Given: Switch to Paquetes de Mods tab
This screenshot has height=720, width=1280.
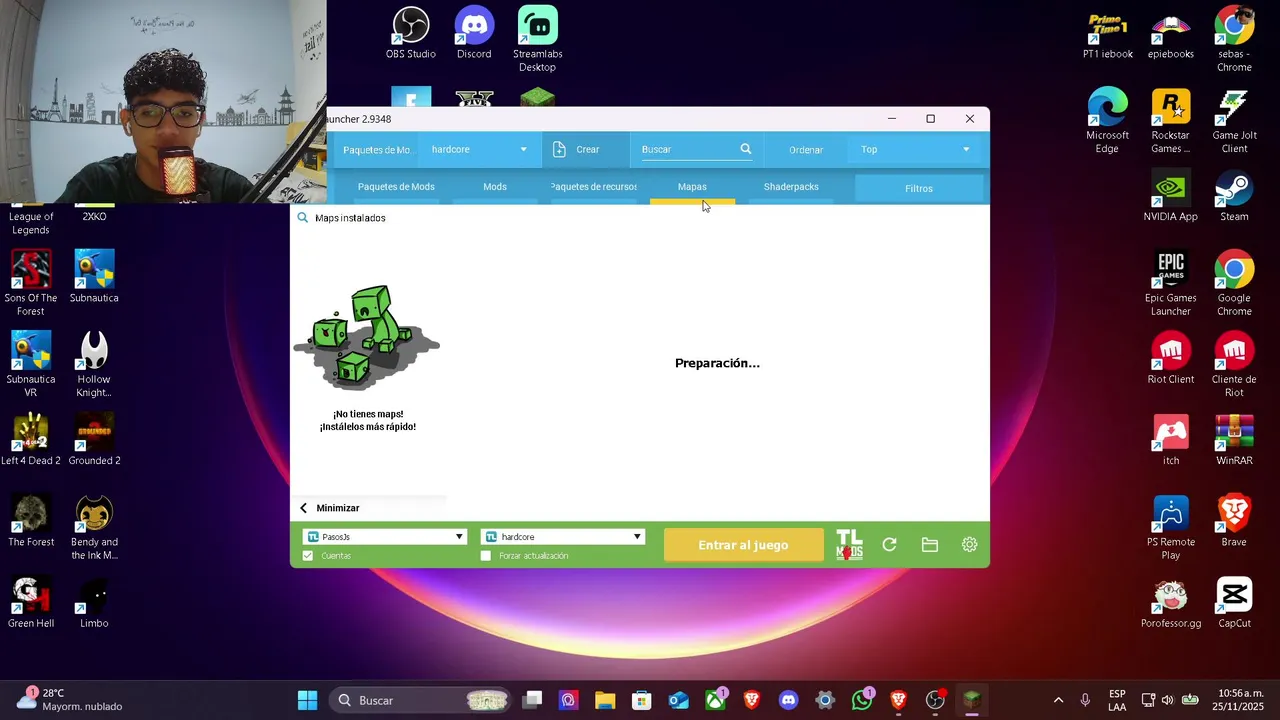Looking at the screenshot, I should click(x=396, y=187).
